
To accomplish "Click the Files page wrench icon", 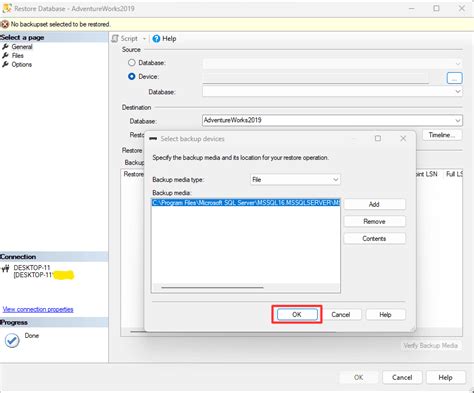I will tap(5, 55).
